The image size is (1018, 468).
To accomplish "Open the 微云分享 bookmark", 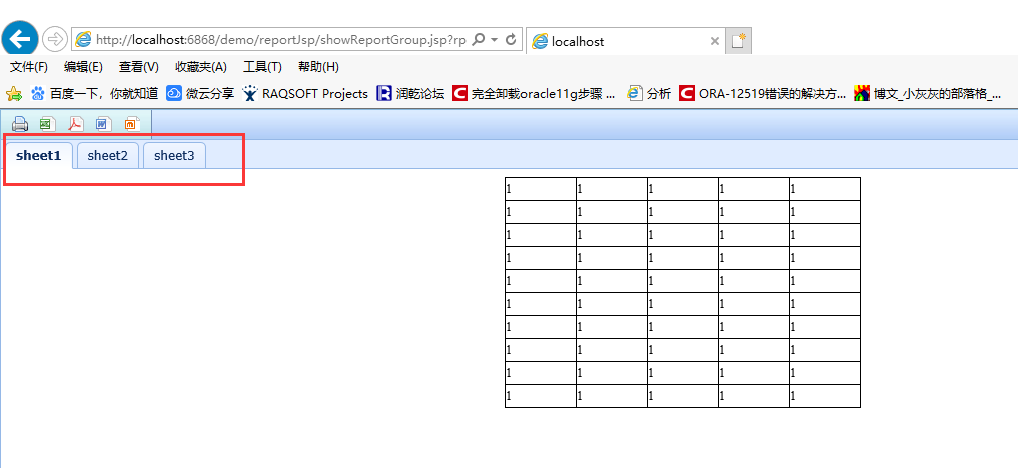I will pos(200,93).
